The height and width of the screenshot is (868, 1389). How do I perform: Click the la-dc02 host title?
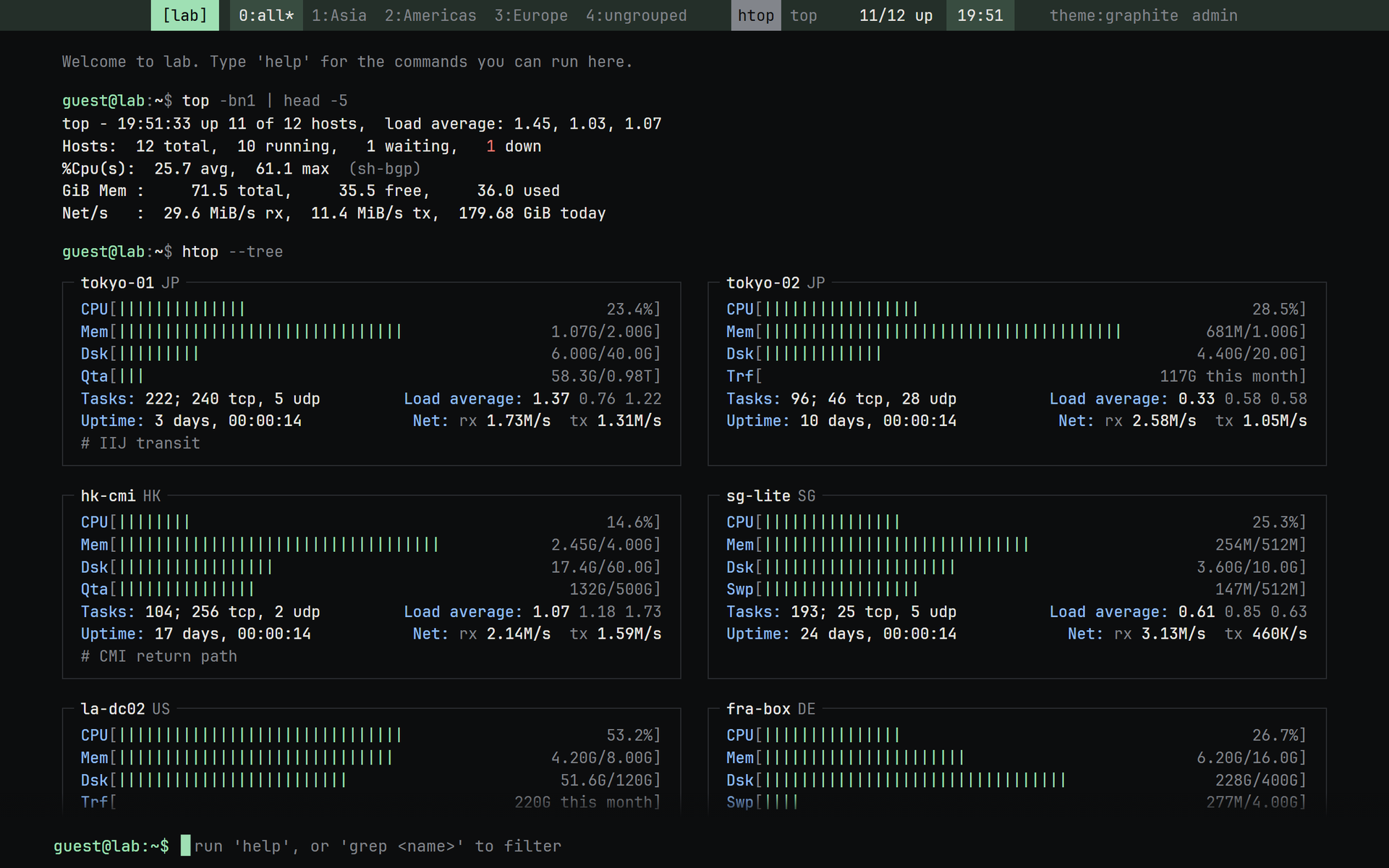coord(113,709)
